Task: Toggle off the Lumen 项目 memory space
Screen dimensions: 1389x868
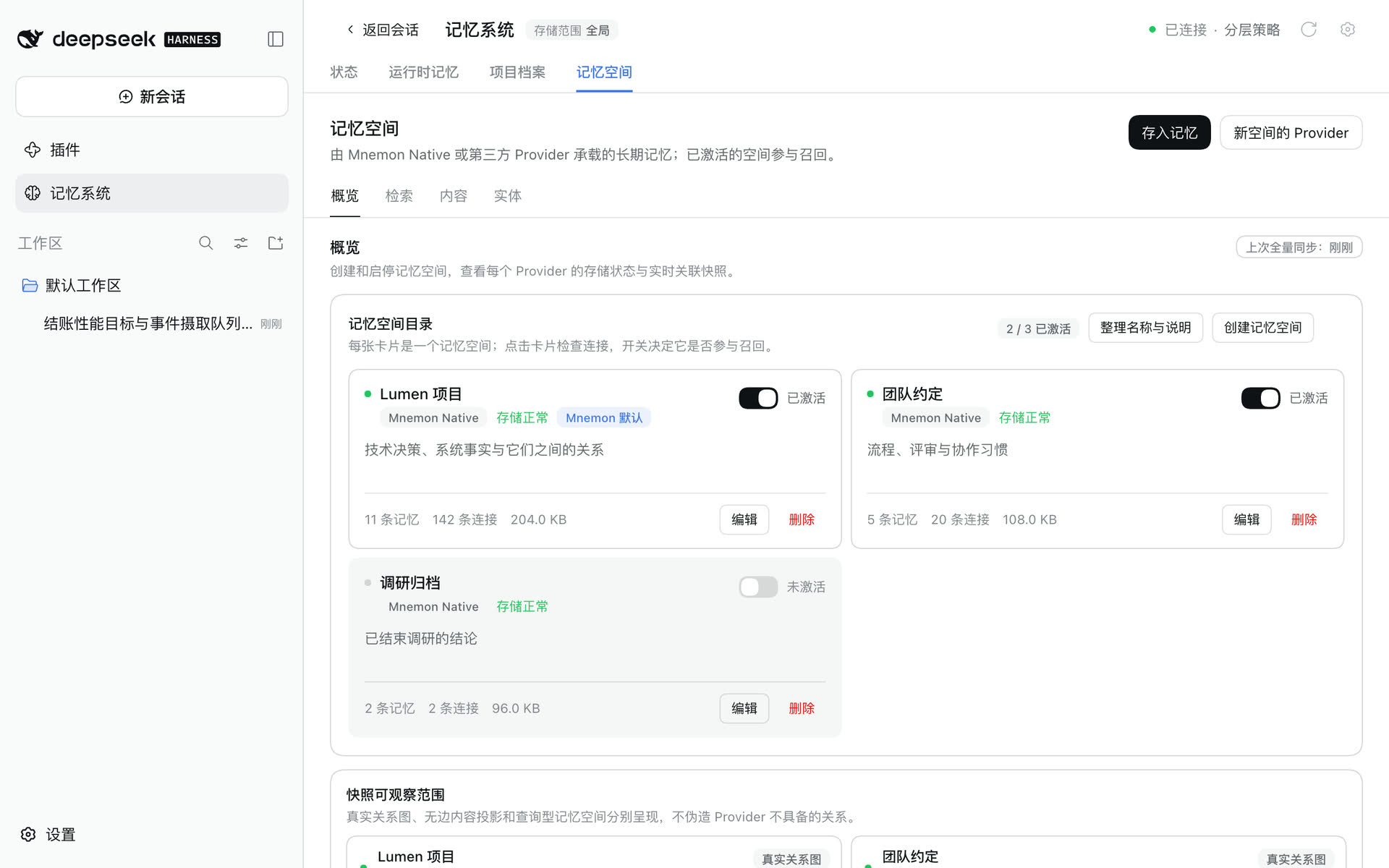Action: coord(758,398)
